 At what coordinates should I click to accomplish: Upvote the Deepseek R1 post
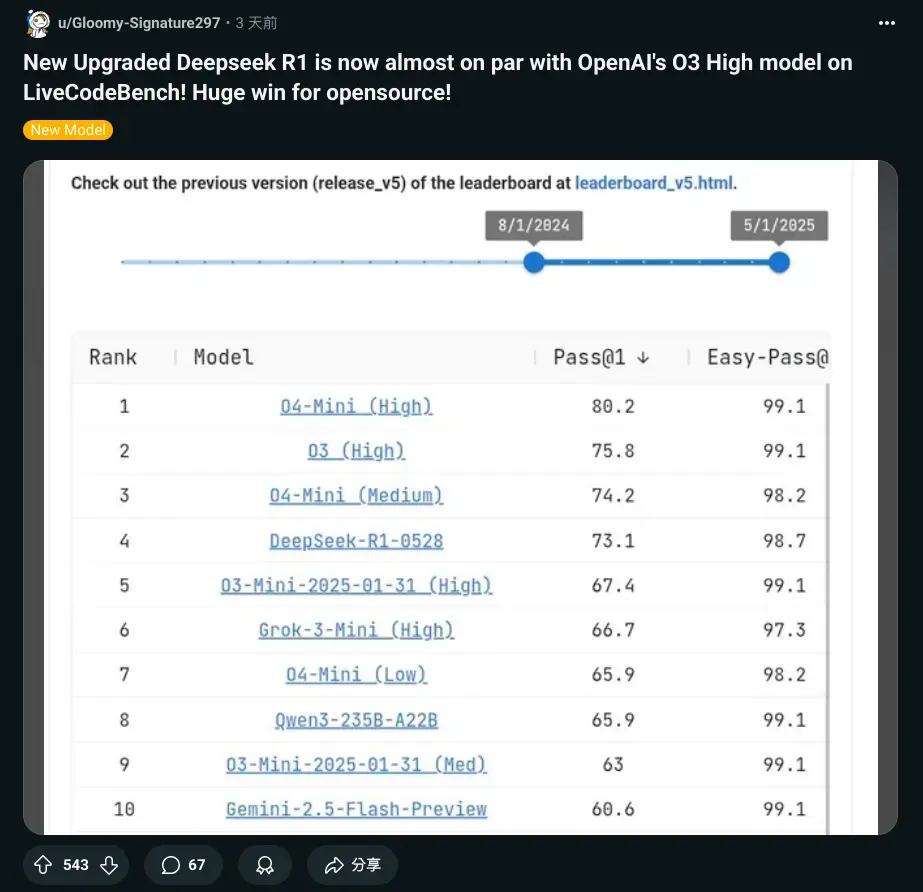point(42,865)
